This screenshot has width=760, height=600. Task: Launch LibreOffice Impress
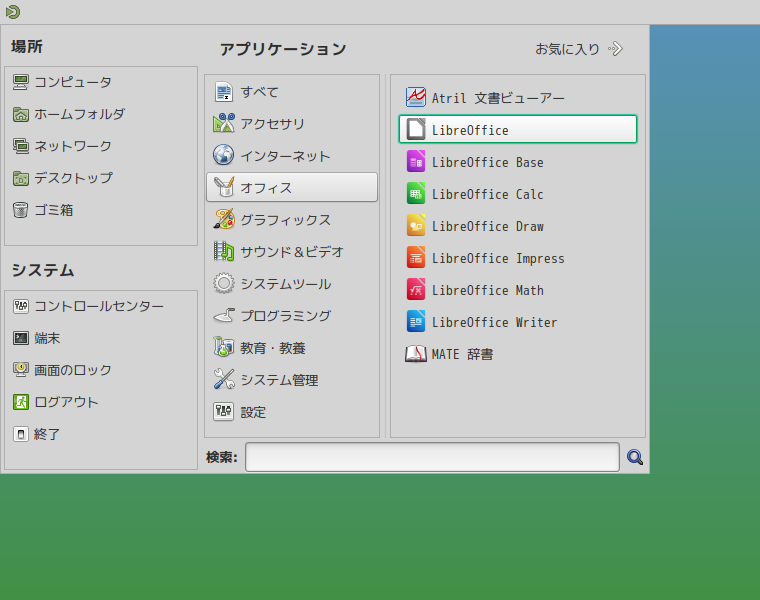pos(518,258)
